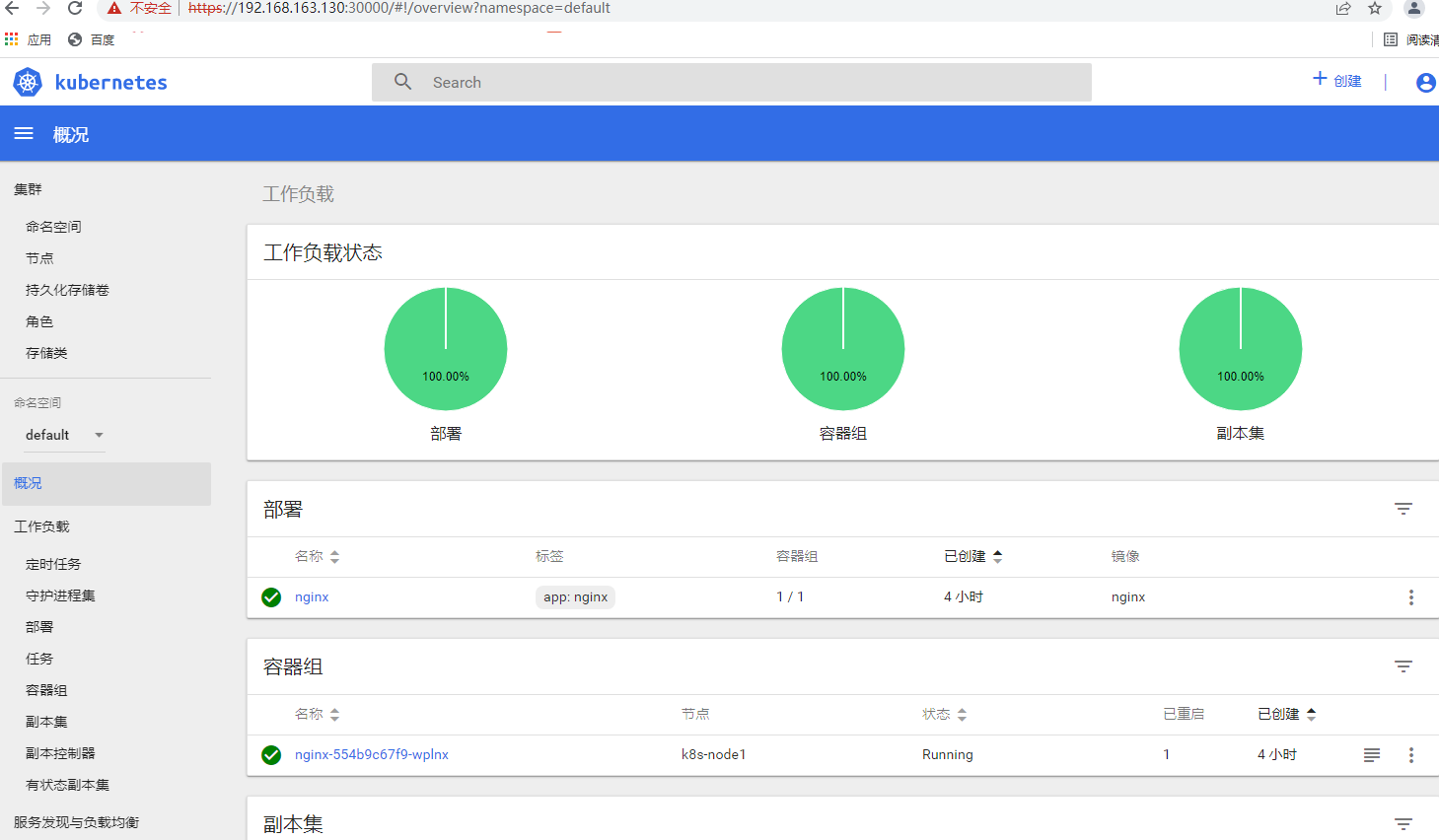Select 节点 in the cluster sidebar
1439x840 pixels.
coord(39,257)
